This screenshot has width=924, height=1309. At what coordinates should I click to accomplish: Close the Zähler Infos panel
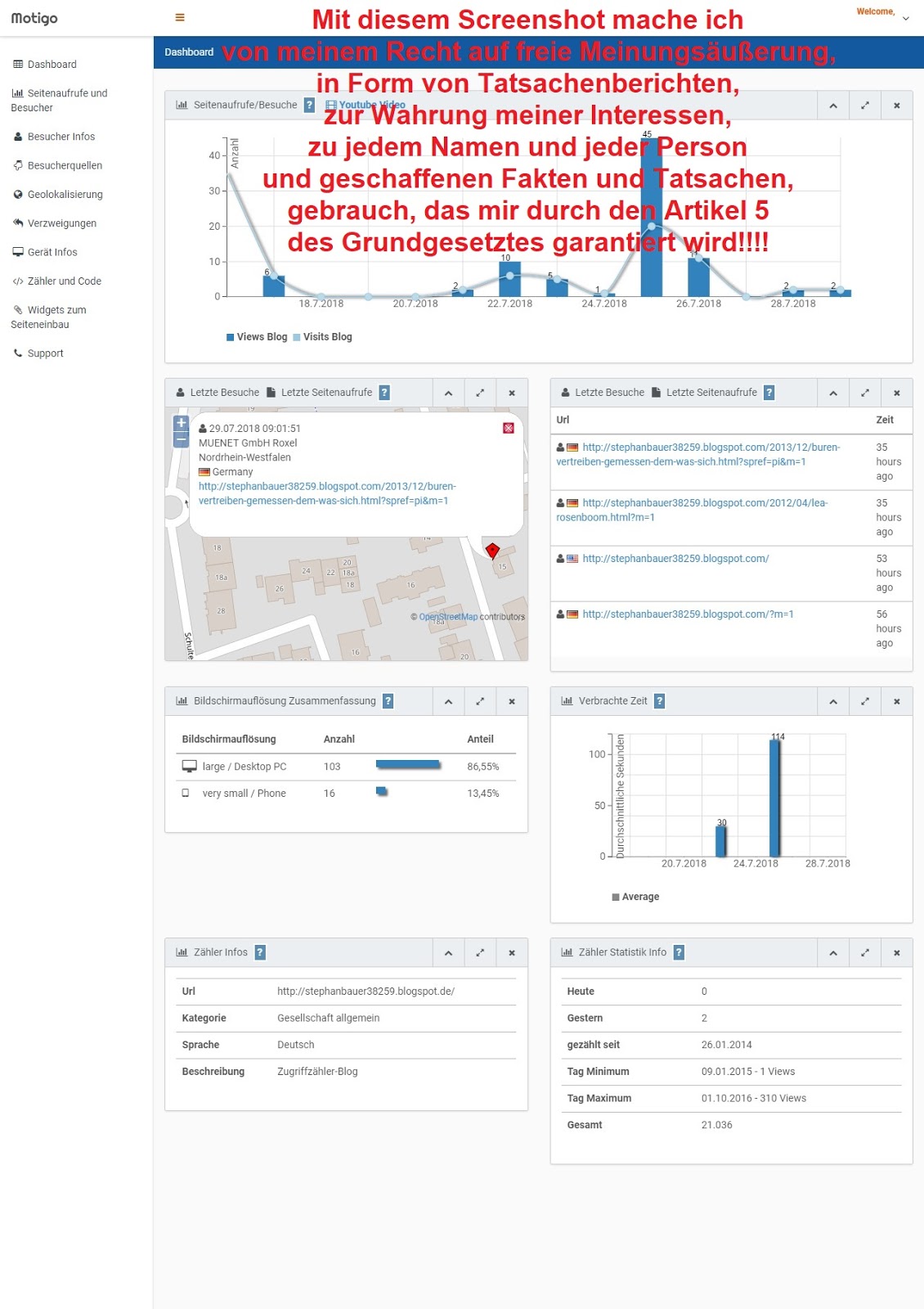click(x=512, y=952)
